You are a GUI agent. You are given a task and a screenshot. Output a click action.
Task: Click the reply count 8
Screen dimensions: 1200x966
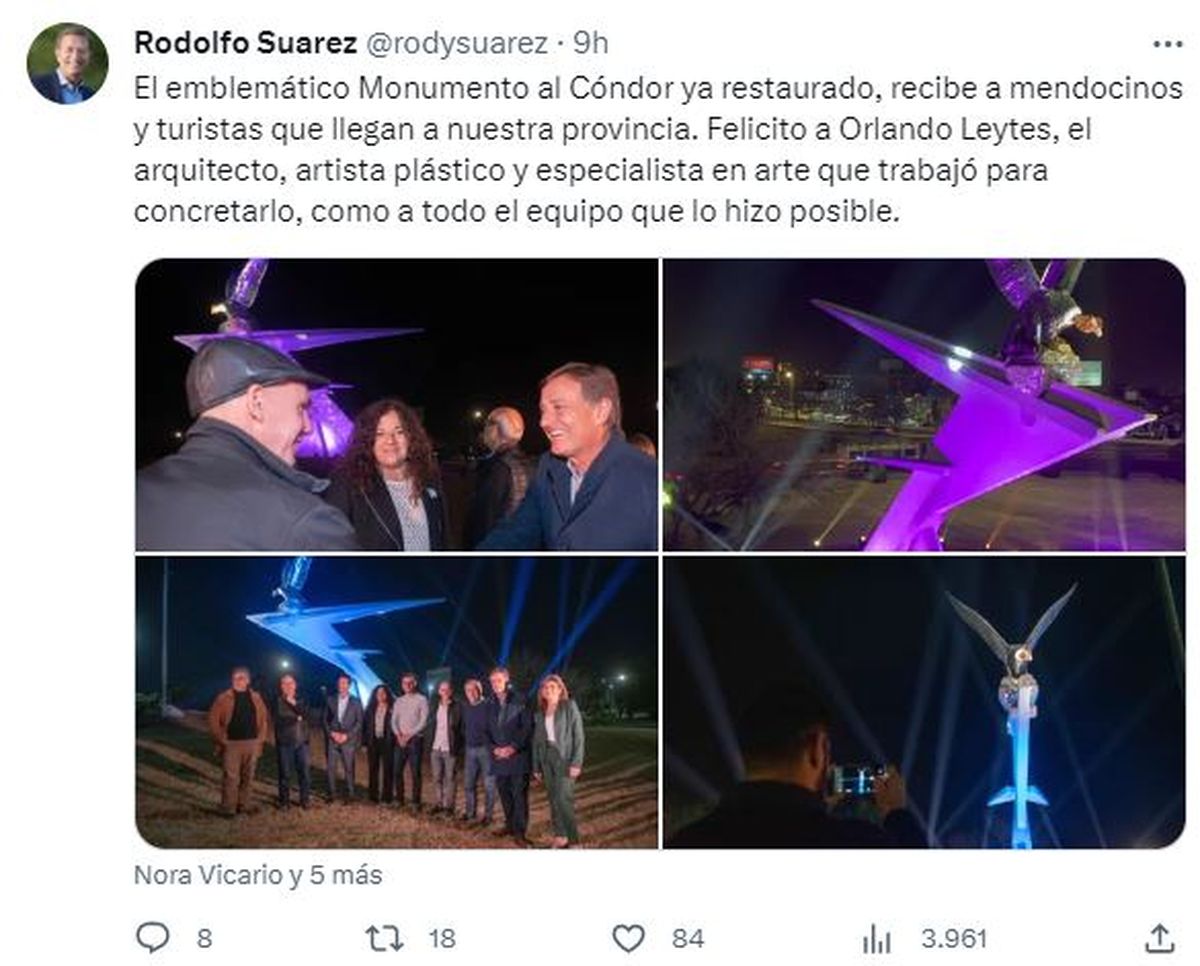[204, 938]
